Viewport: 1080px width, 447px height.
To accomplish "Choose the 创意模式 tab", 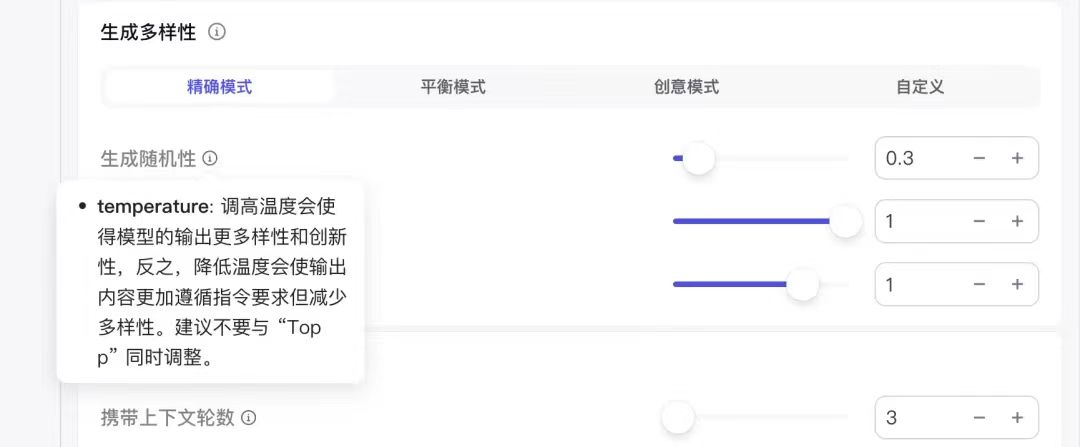I will pos(686,87).
